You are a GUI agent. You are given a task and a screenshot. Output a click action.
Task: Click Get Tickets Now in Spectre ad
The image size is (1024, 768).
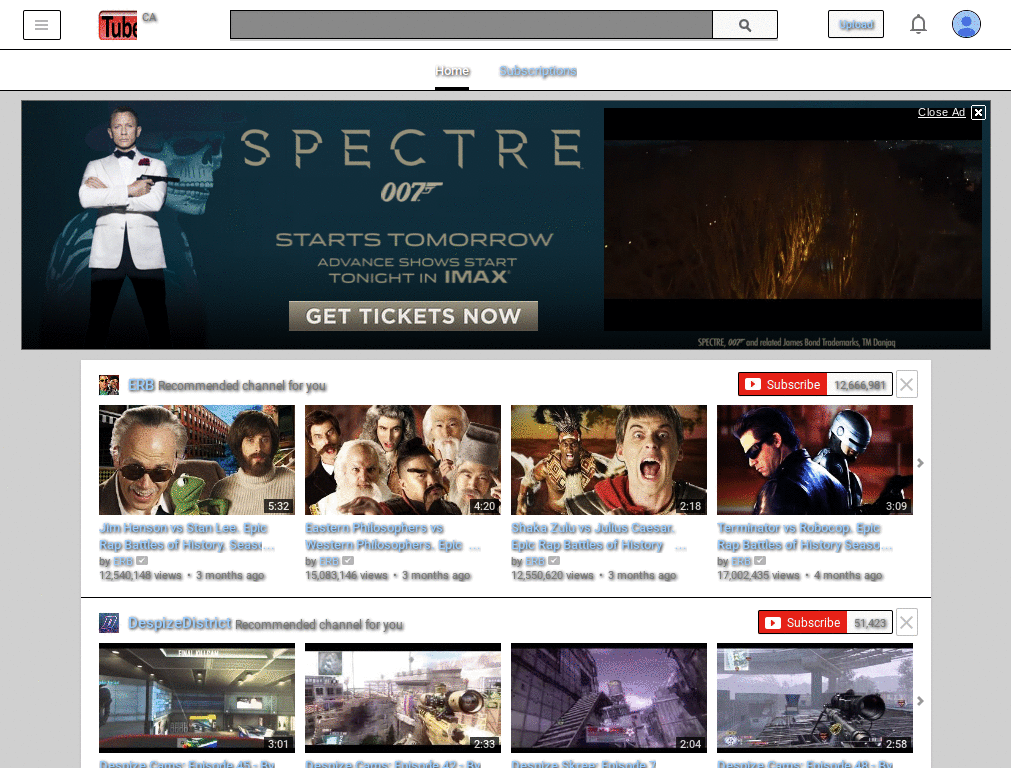point(413,316)
